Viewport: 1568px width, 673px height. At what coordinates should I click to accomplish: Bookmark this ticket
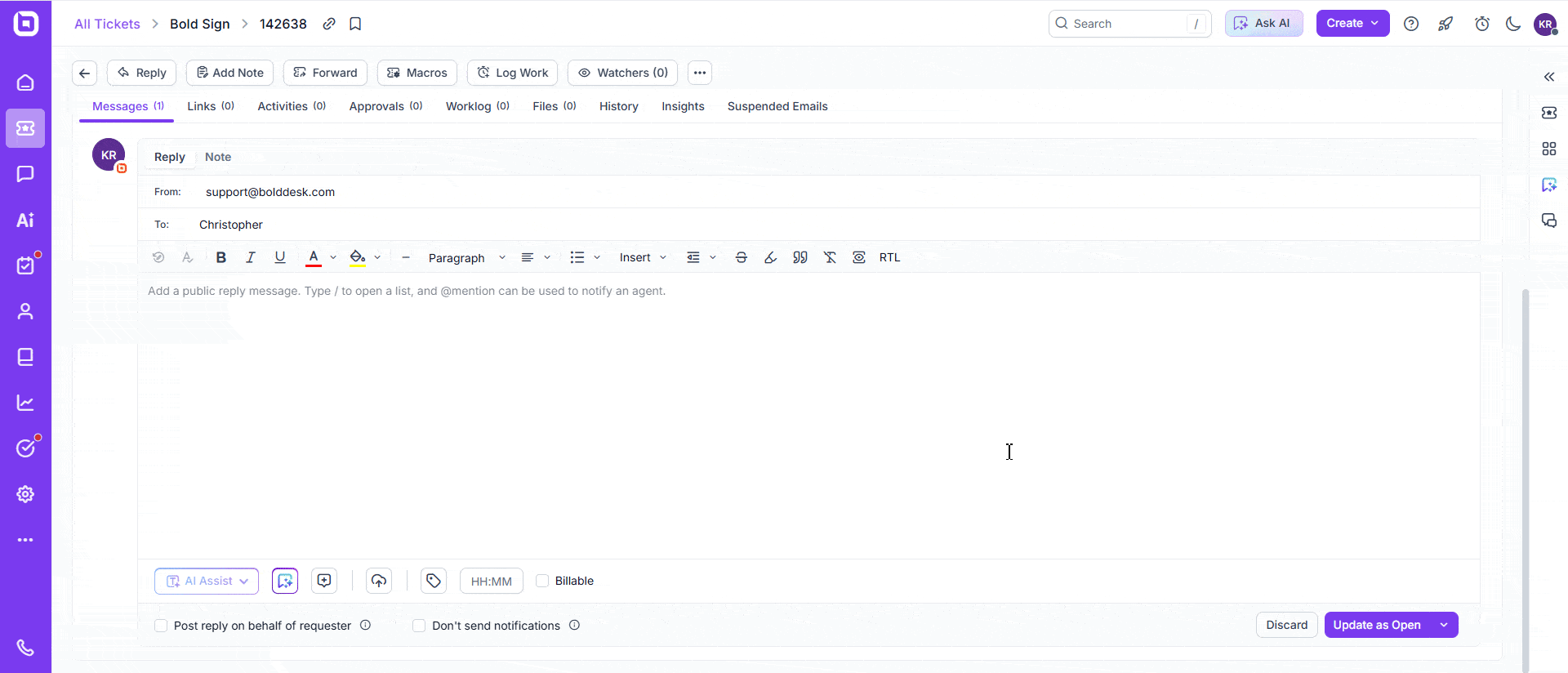pos(355,24)
